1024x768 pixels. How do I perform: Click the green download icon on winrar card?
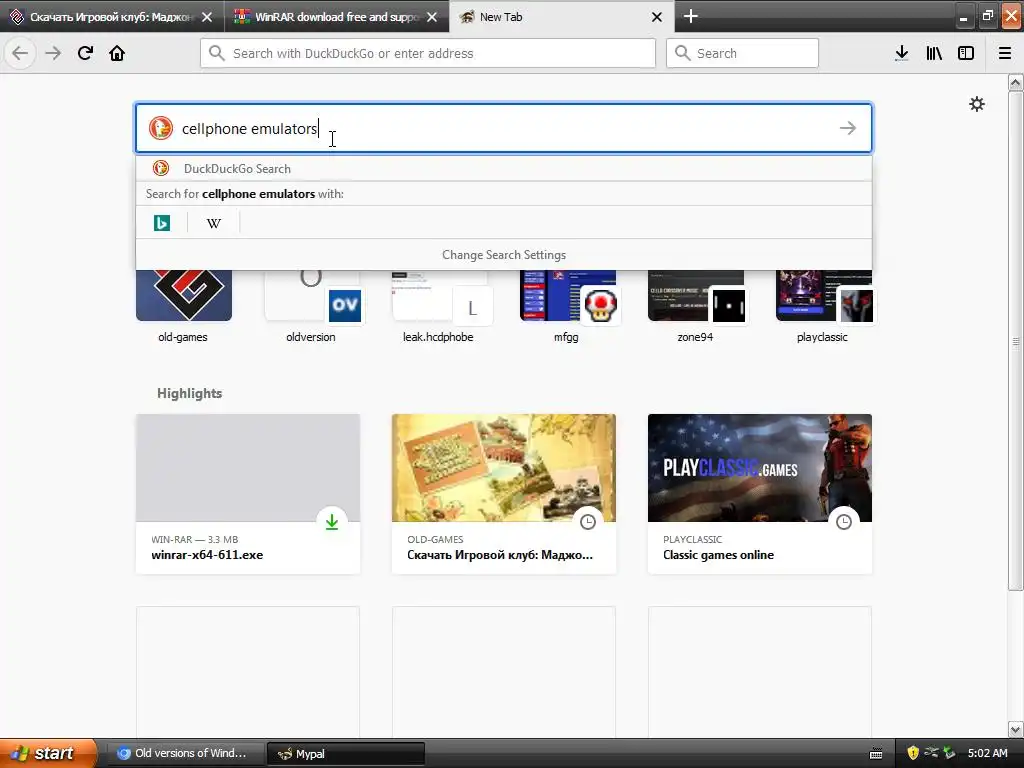(332, 522)
